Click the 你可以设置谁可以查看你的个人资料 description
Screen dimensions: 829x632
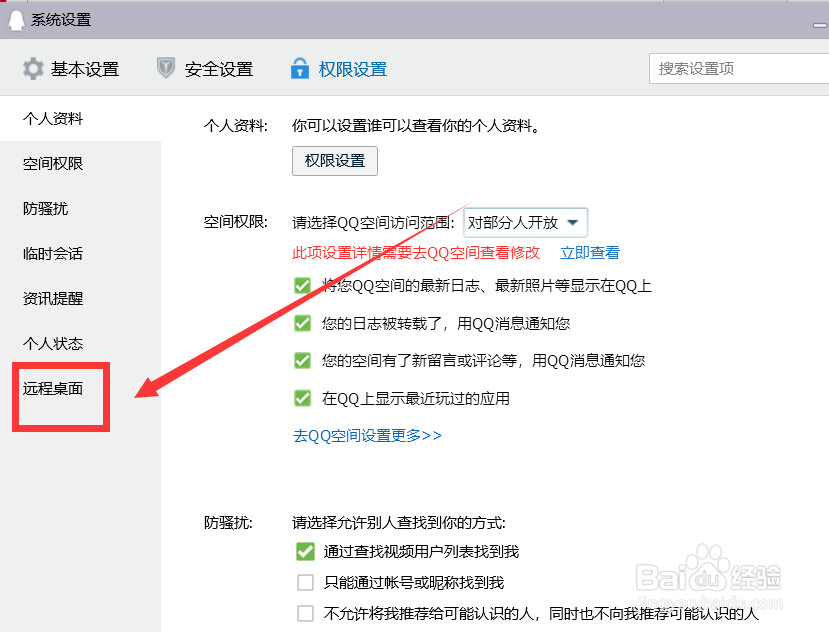point(416,126)
